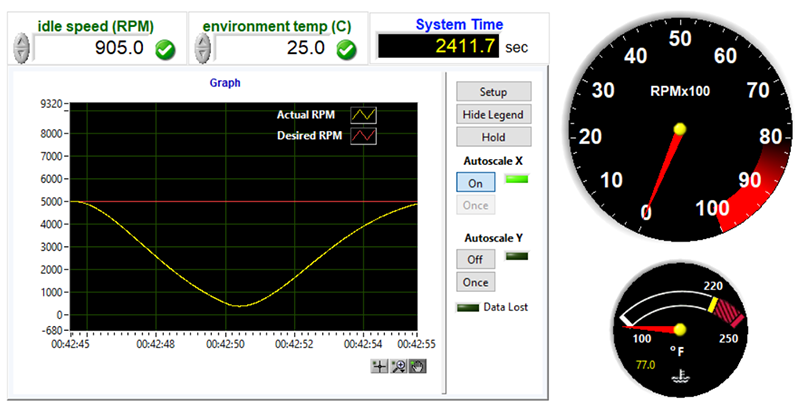This screenshot has height=406, width=800.
Task: Click the Autoscale X green LED indicator
Action: pyautogui.click(x=518, y=180)
